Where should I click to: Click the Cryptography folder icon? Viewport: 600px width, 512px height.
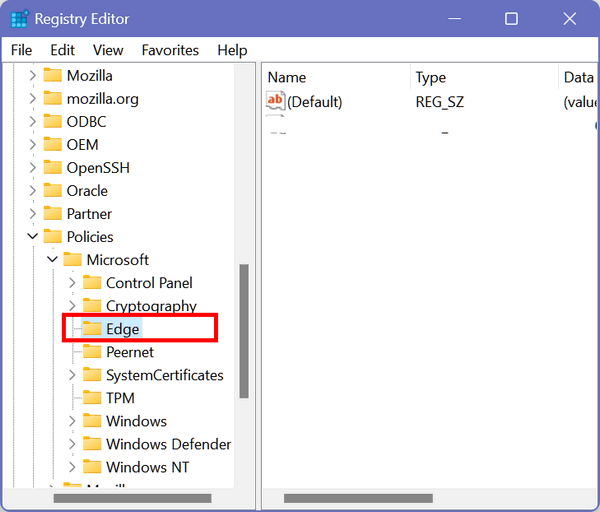point(92,305)
